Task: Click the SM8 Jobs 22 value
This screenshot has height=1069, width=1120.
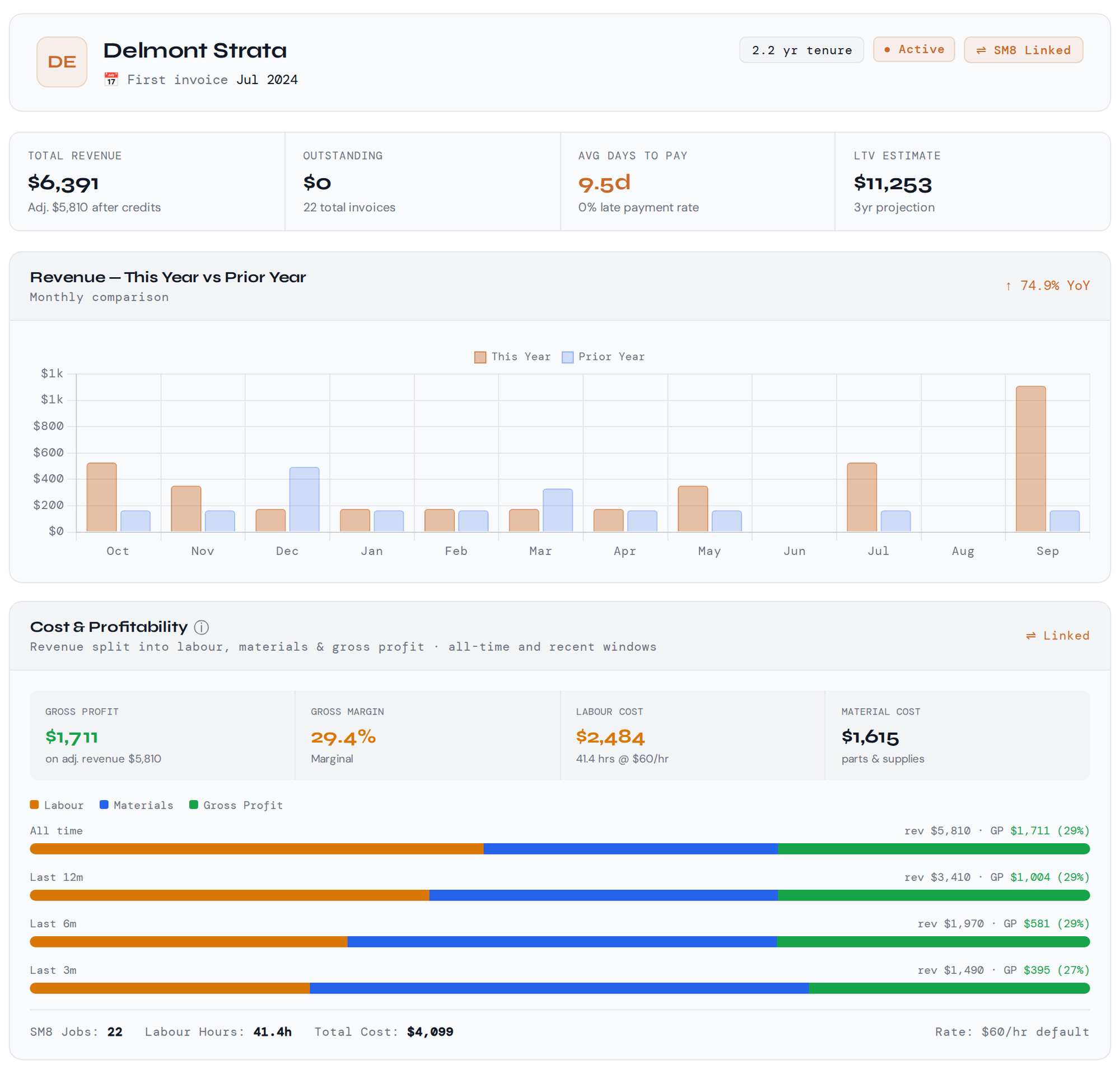Action: click(x=115, y=1032)
